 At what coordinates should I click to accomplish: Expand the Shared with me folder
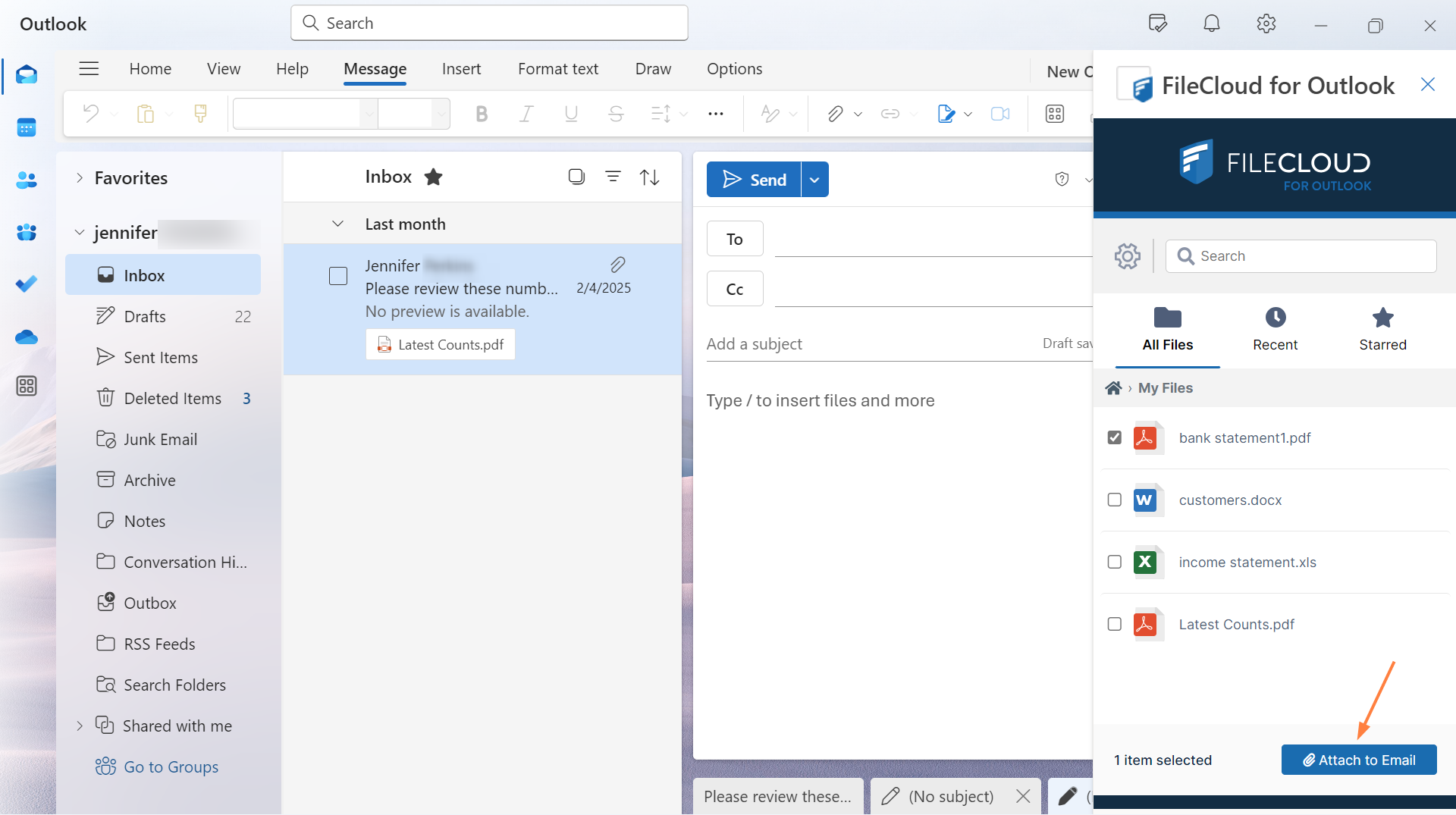point(80,726)
